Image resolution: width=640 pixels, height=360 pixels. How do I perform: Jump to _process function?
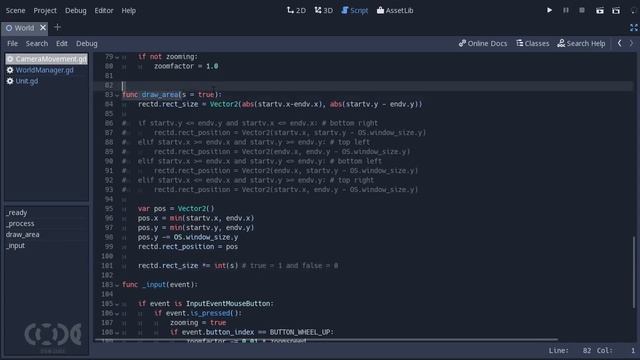point(20,223)
